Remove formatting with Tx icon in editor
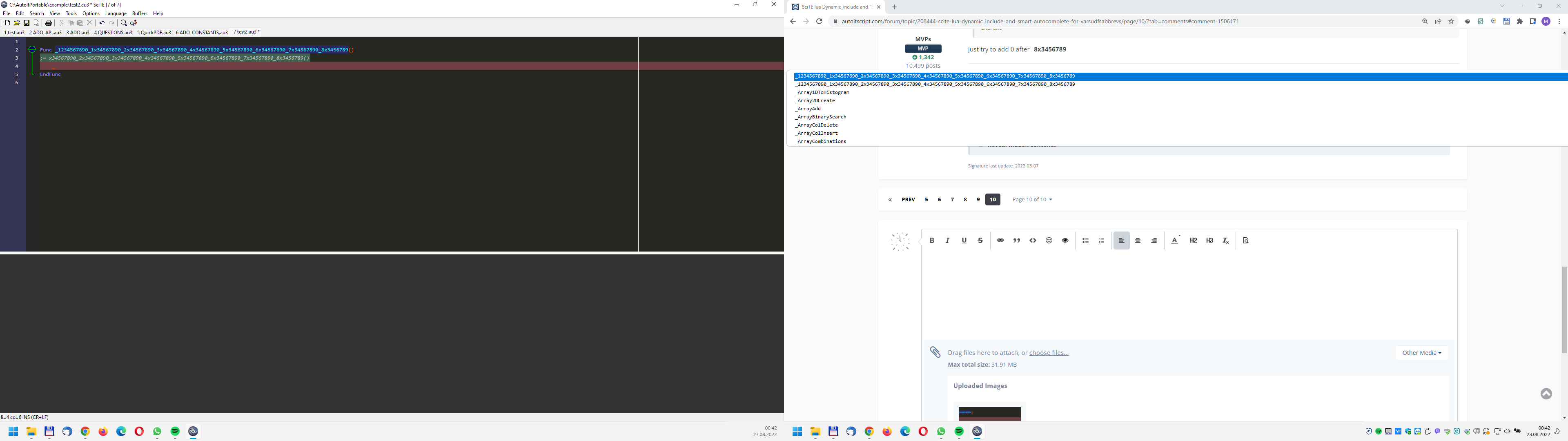The width and height of the screenshot is (1568, 441). coord(1226,241)
